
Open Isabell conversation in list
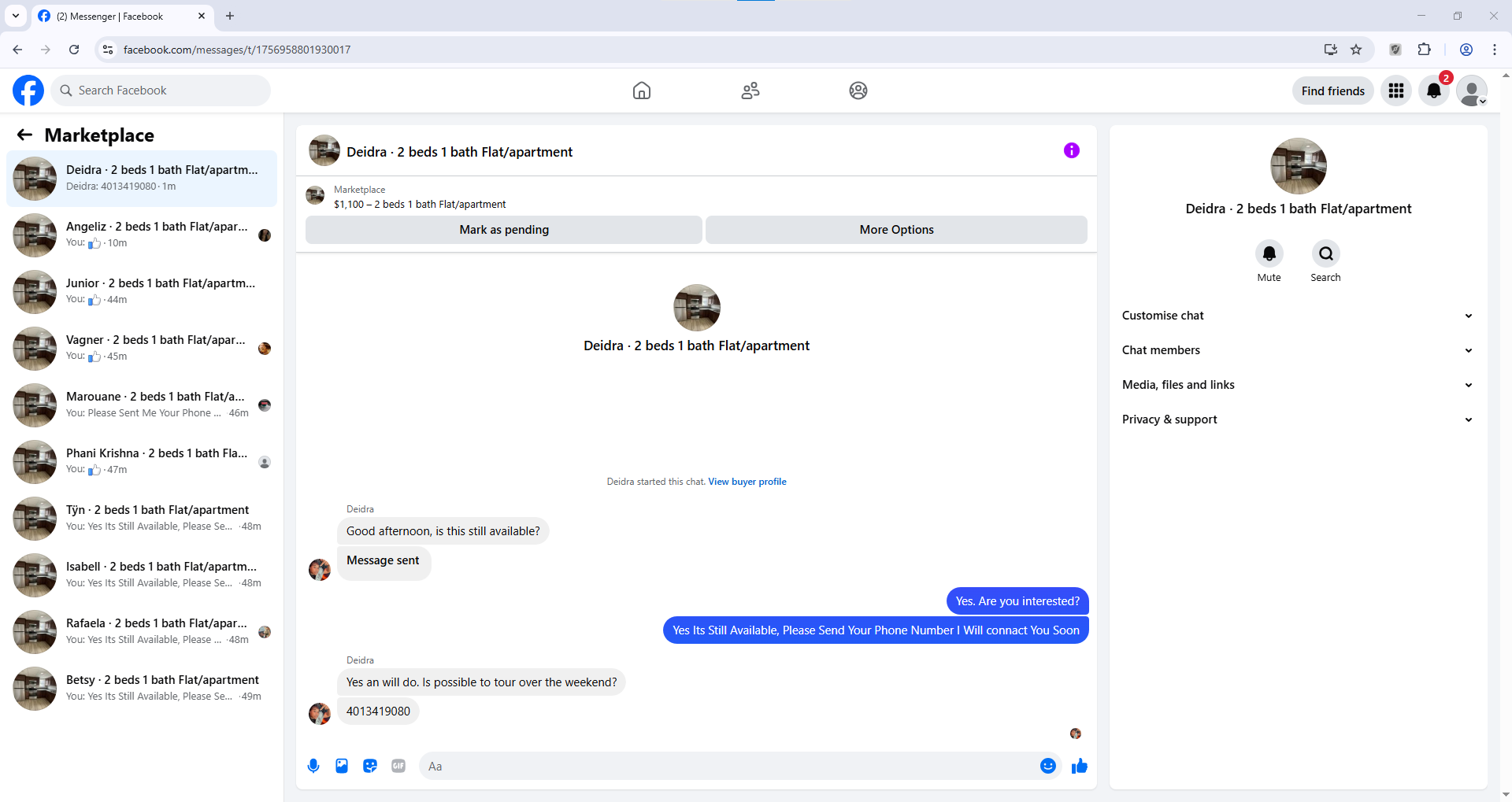tap(142, 575)
